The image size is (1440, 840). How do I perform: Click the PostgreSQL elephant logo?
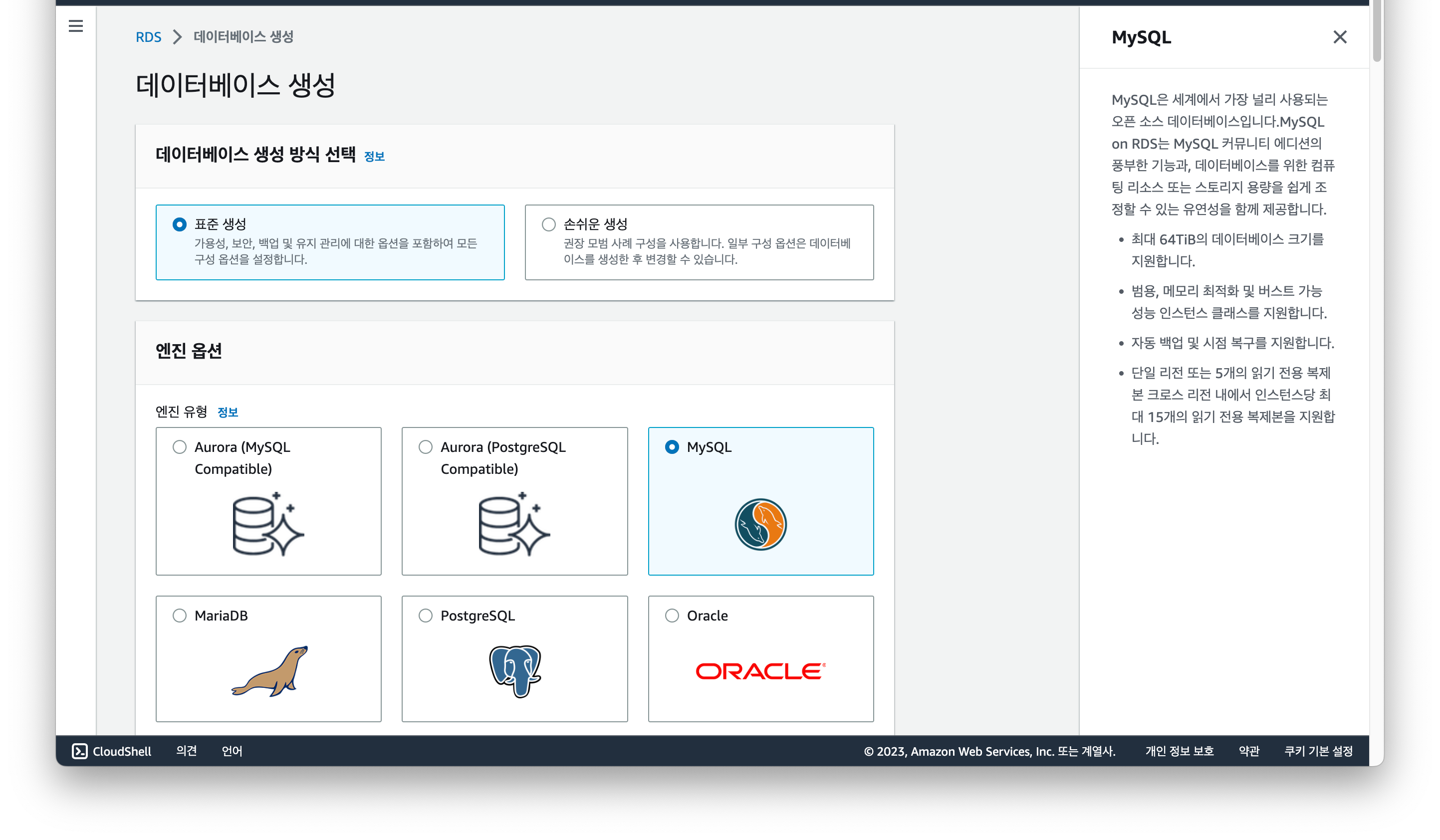(515, 671)
